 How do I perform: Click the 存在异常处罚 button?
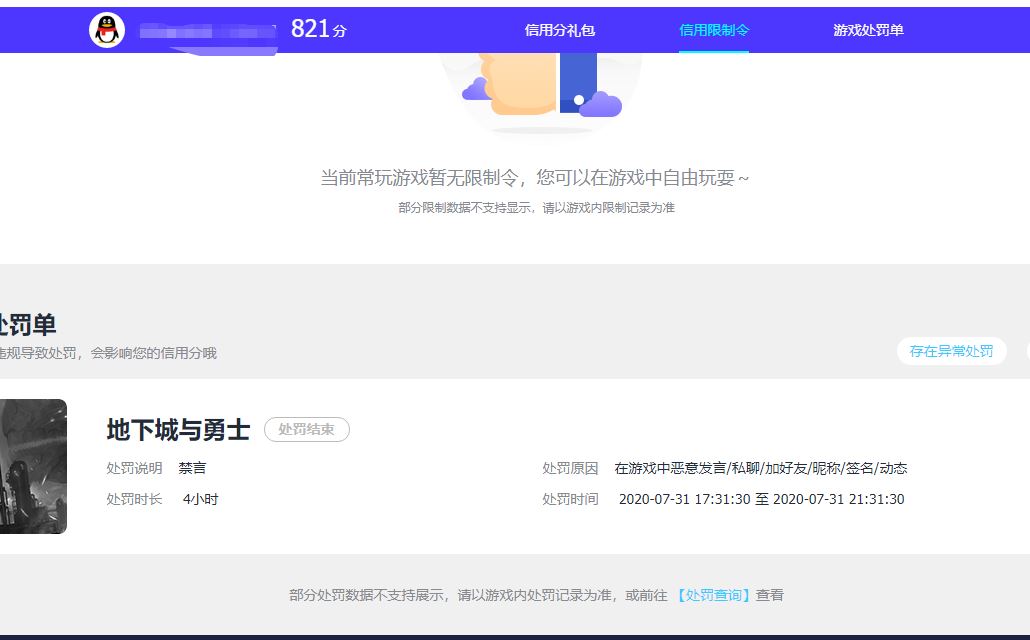[x=951, y=351]
